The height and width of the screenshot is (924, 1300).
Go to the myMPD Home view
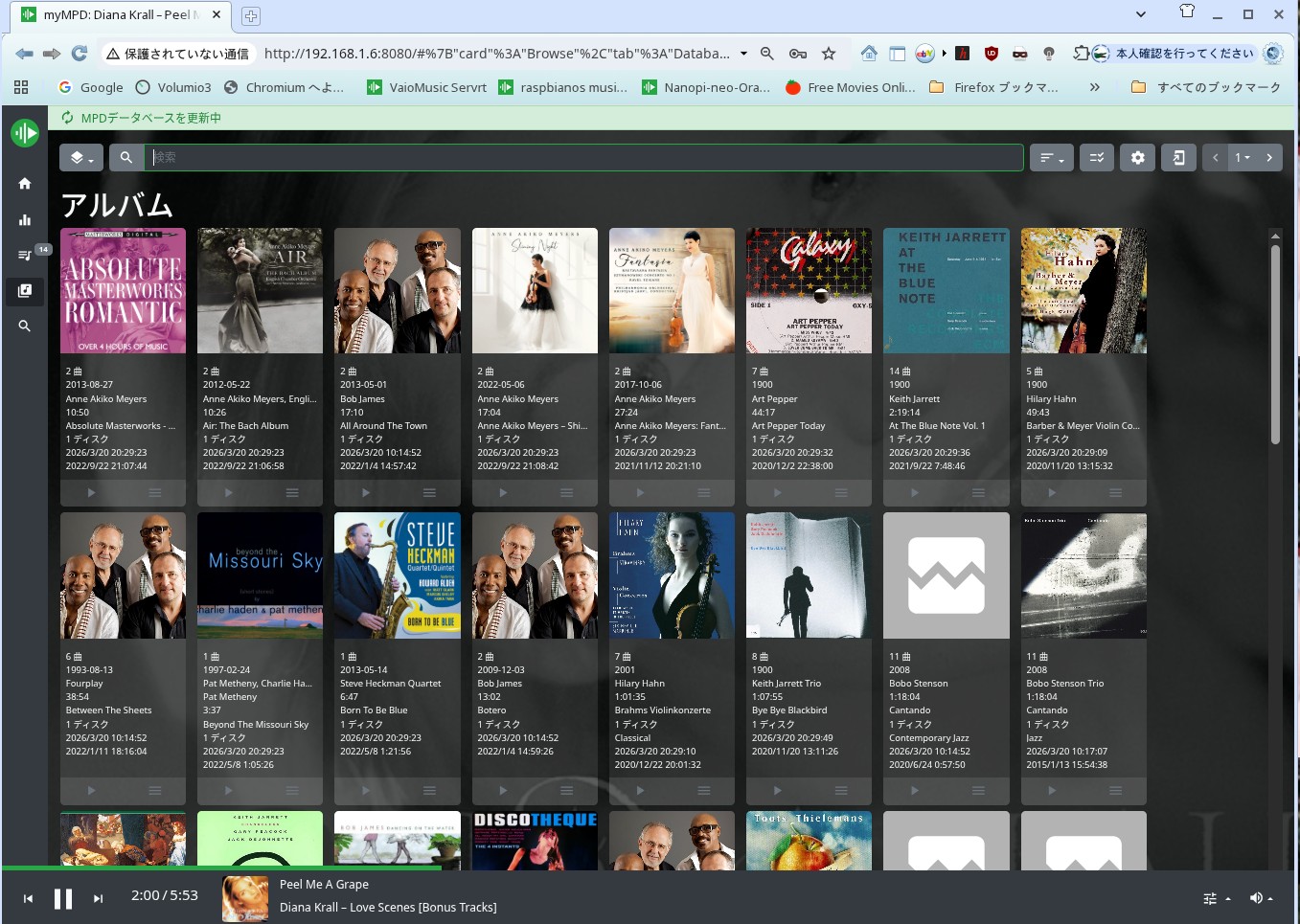click(25, 184)
